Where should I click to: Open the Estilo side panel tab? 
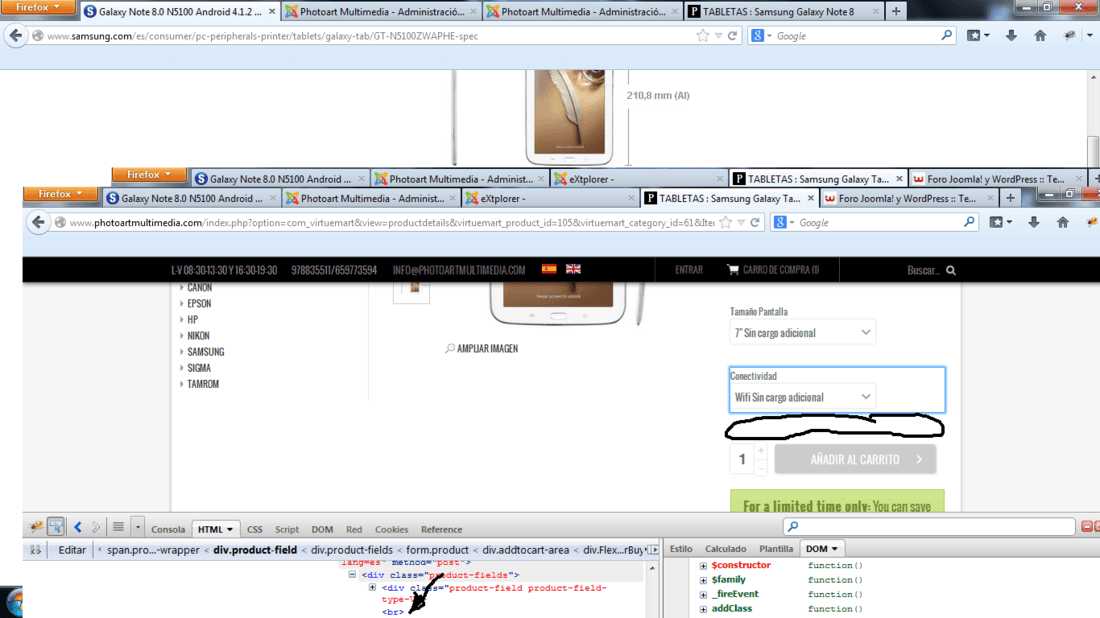680,549
